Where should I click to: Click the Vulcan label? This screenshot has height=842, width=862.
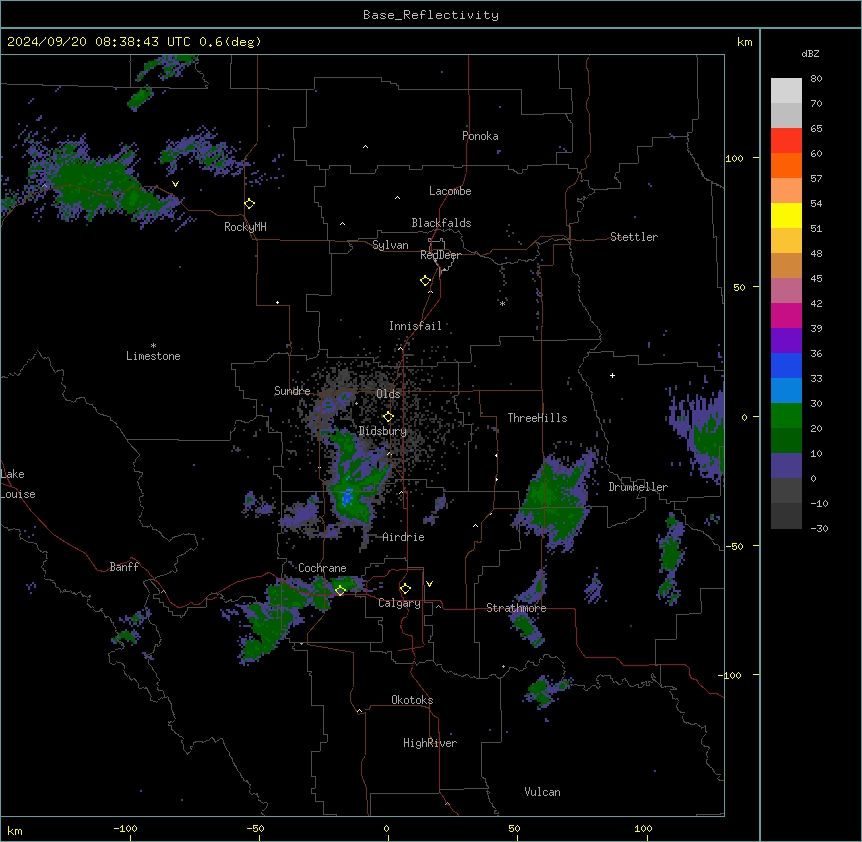click(542, 792)
